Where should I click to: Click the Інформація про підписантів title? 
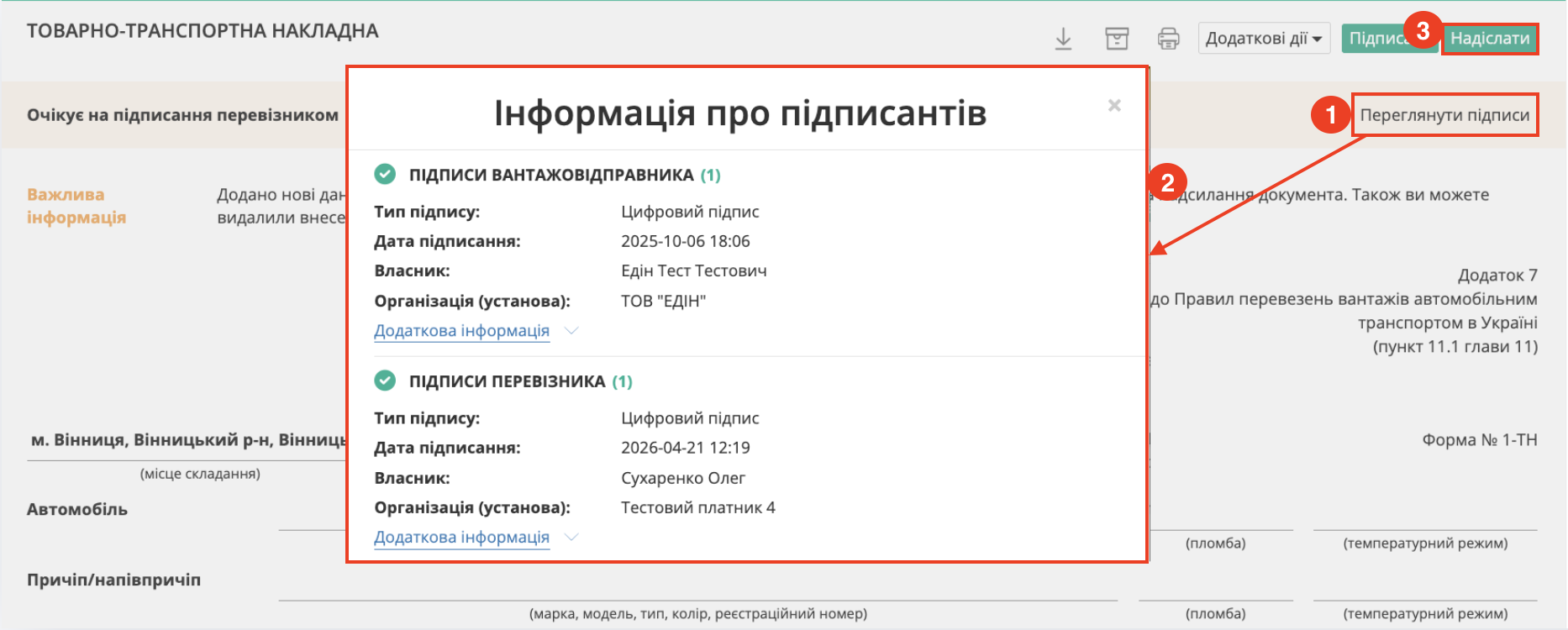pyautogui.click(x=740, y=113)
